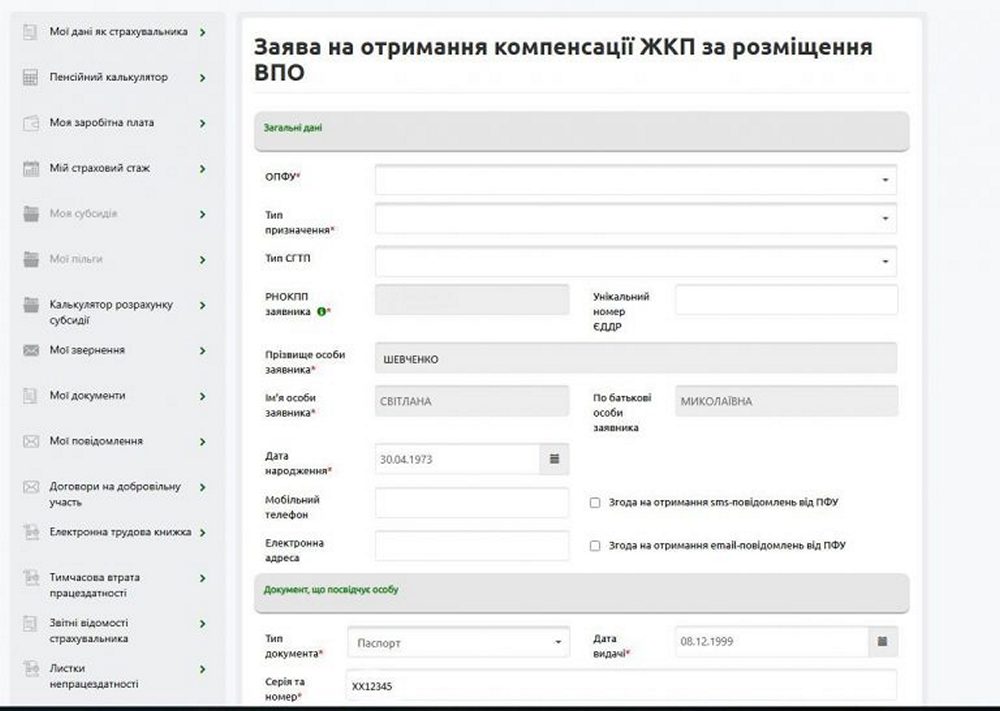Go to 'Калькулятор розрахунку субсидії'
Screen dimensions: 1000x711
pos(111,312)
